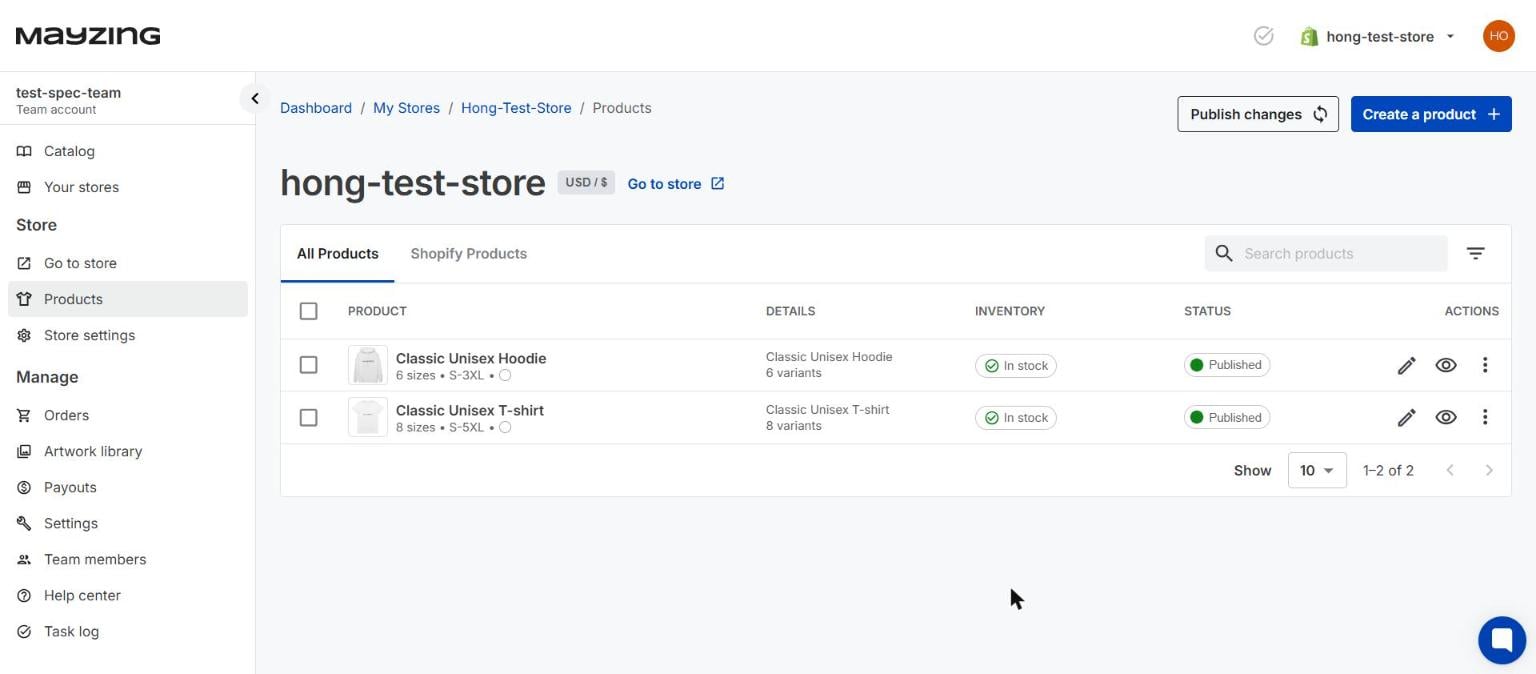Open Store settings in the sidebar
This screenshot has width=1536, height=674.
click(127, 335)
